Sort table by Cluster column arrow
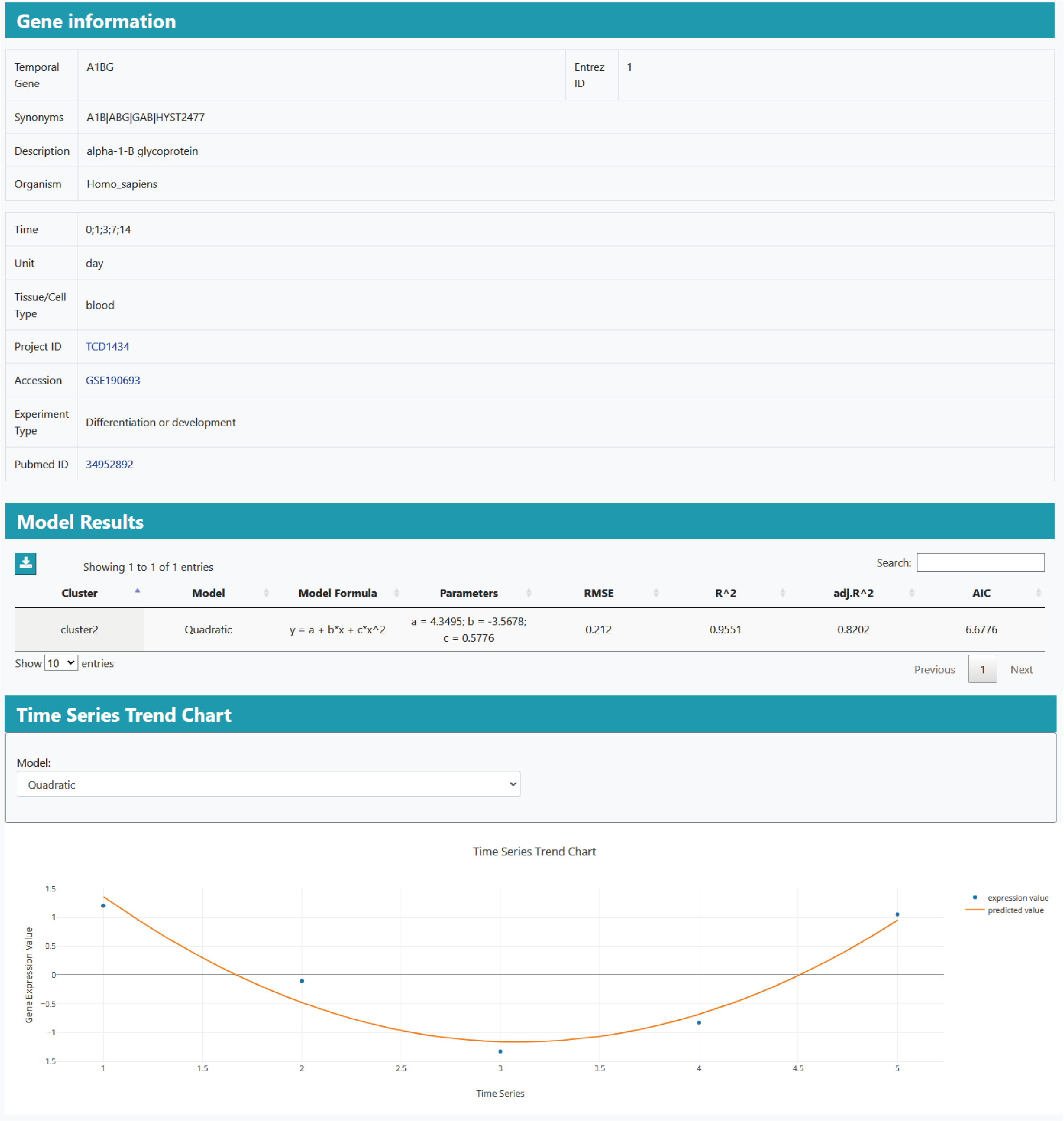The height and width of the screenshot is (1121, 1064). [137, 591]
